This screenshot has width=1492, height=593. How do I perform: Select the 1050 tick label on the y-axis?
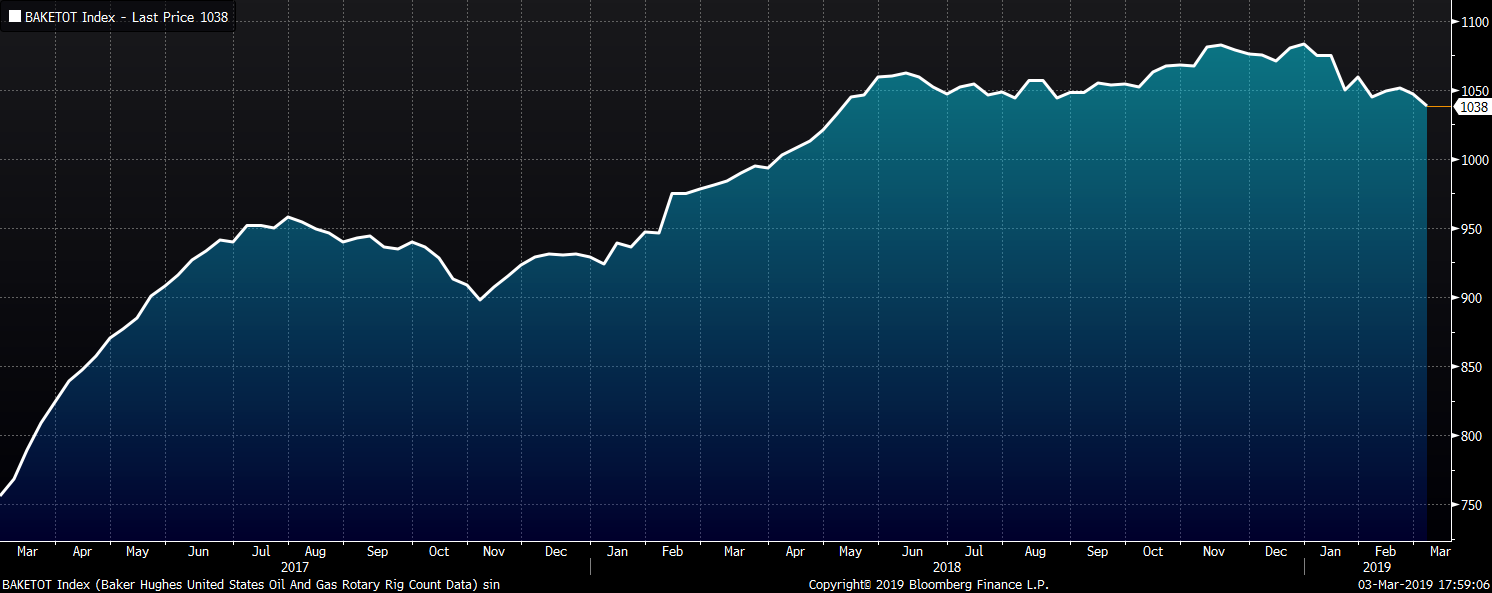click(x=1474, y=91)
